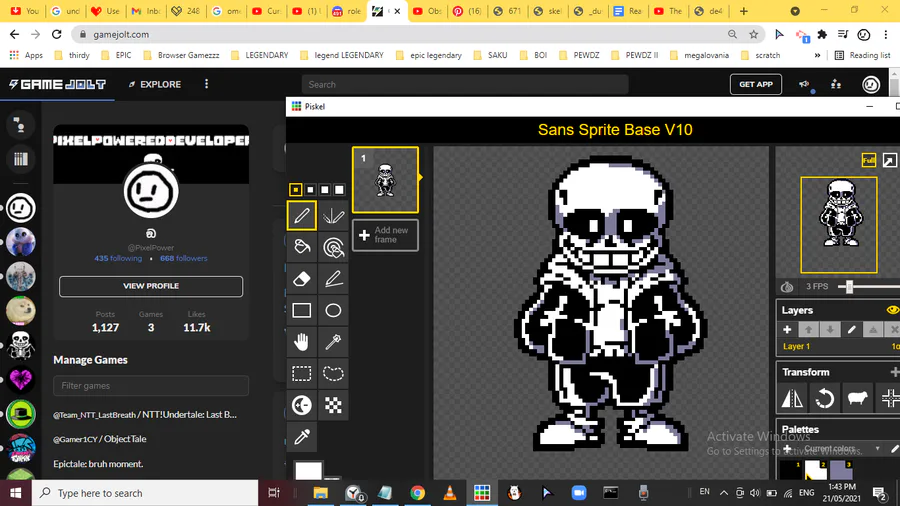Select the Rectangle selection tool
Viewport: 900px width, 506px height.
click(x=301, y=373)
